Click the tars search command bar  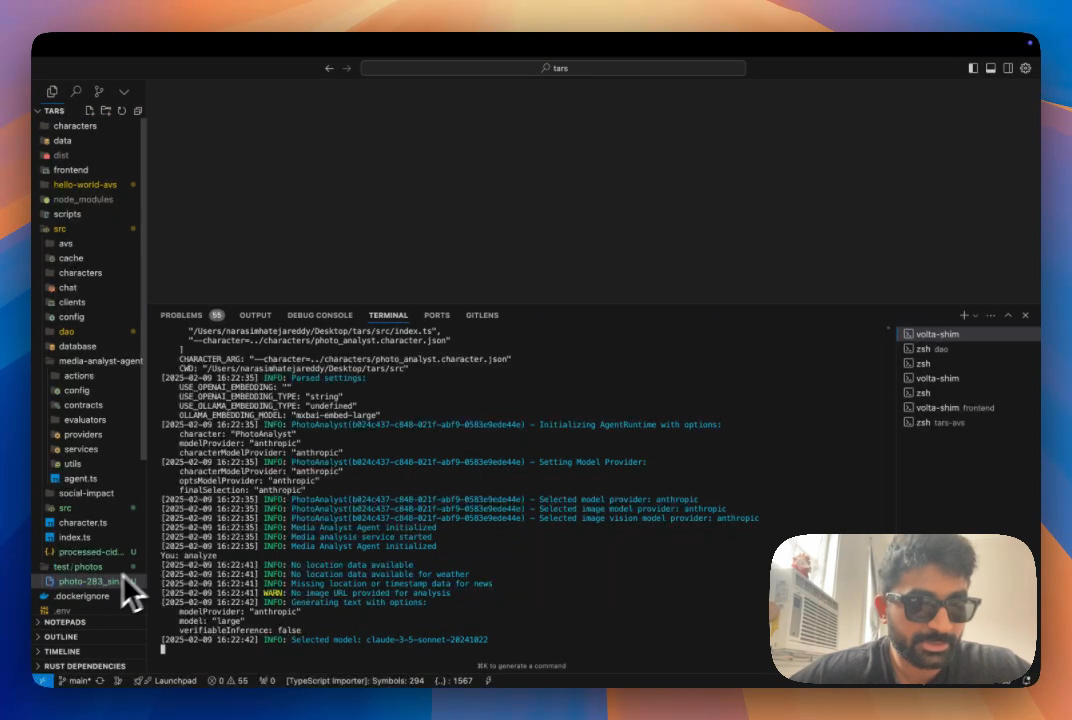tap(553, 68)
